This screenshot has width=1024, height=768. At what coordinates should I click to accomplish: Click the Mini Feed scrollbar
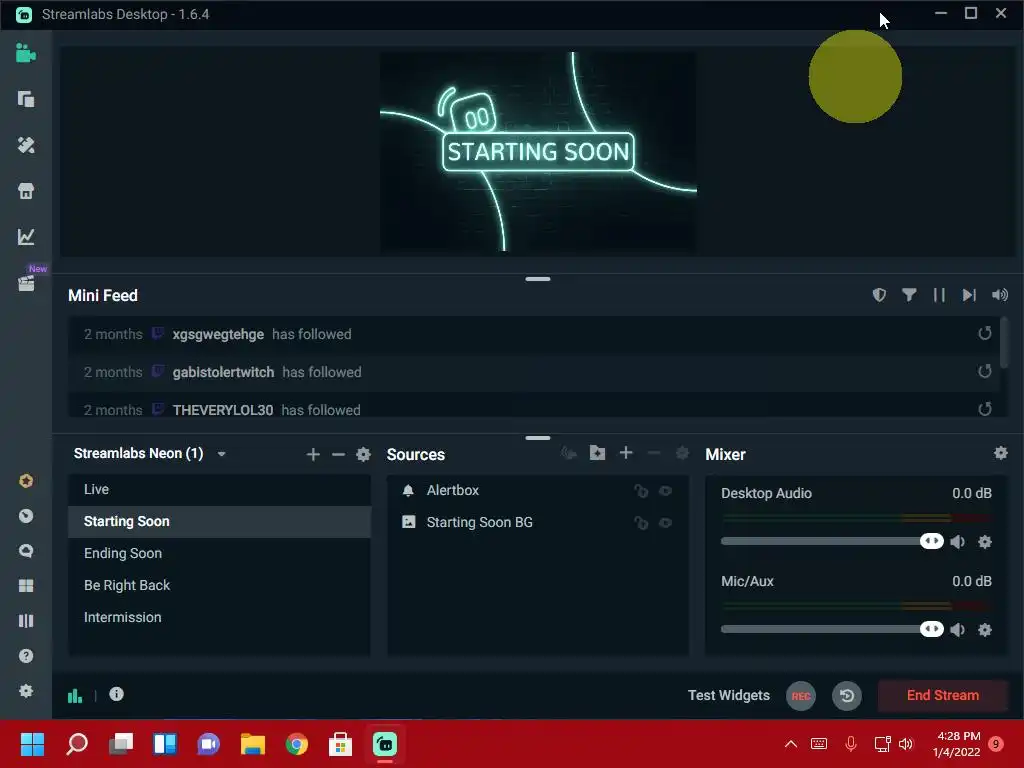(1004, 343)
